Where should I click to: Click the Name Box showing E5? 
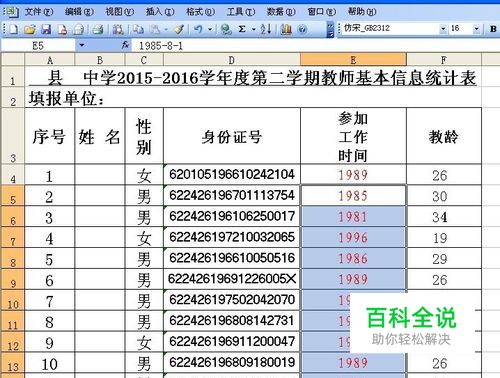[38, 45]
